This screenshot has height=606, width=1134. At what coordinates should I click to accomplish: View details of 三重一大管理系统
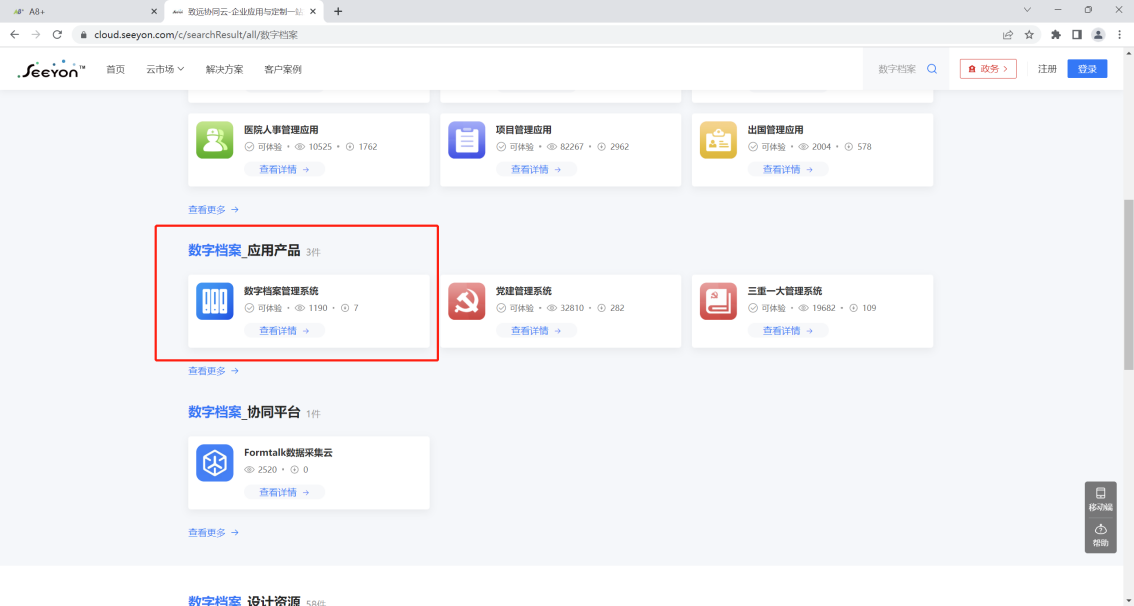tap(788, 330)
